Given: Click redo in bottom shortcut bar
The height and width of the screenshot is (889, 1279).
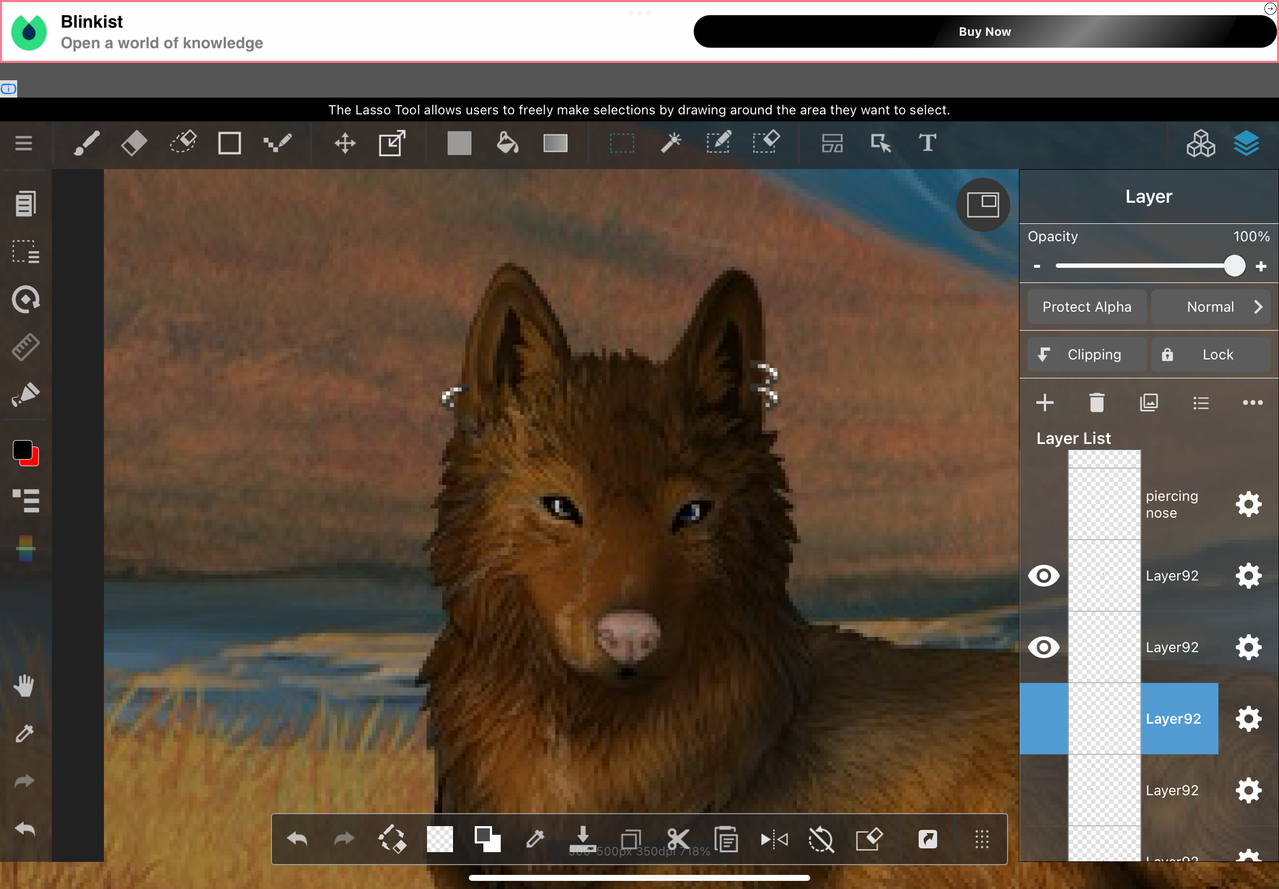Looking at the screenshot, I should (344, 839).
